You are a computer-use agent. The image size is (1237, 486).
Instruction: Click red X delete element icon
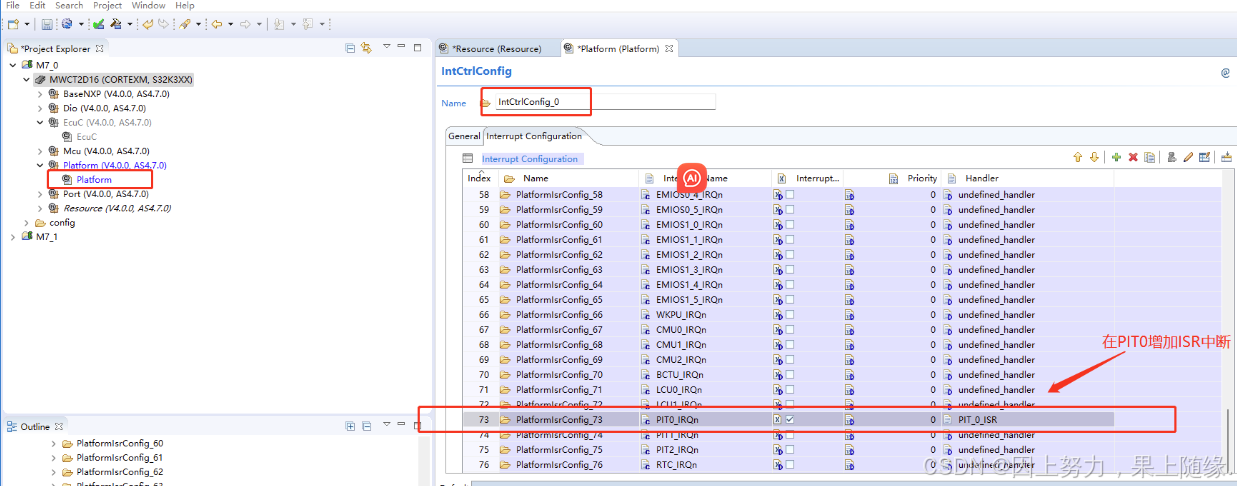[x=1133, y=157]
